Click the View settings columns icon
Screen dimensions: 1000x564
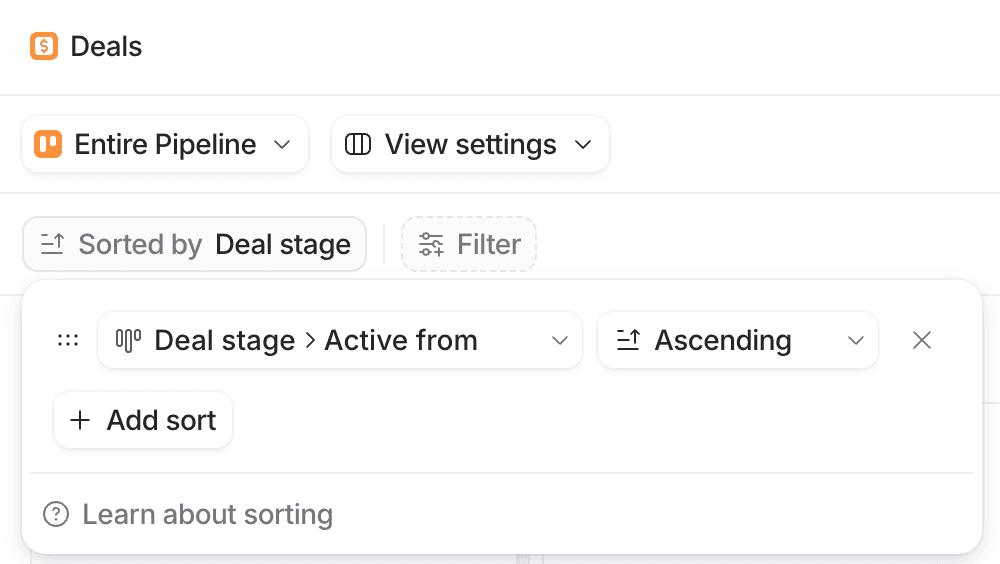pyautogui.click(x=358, y=144)
